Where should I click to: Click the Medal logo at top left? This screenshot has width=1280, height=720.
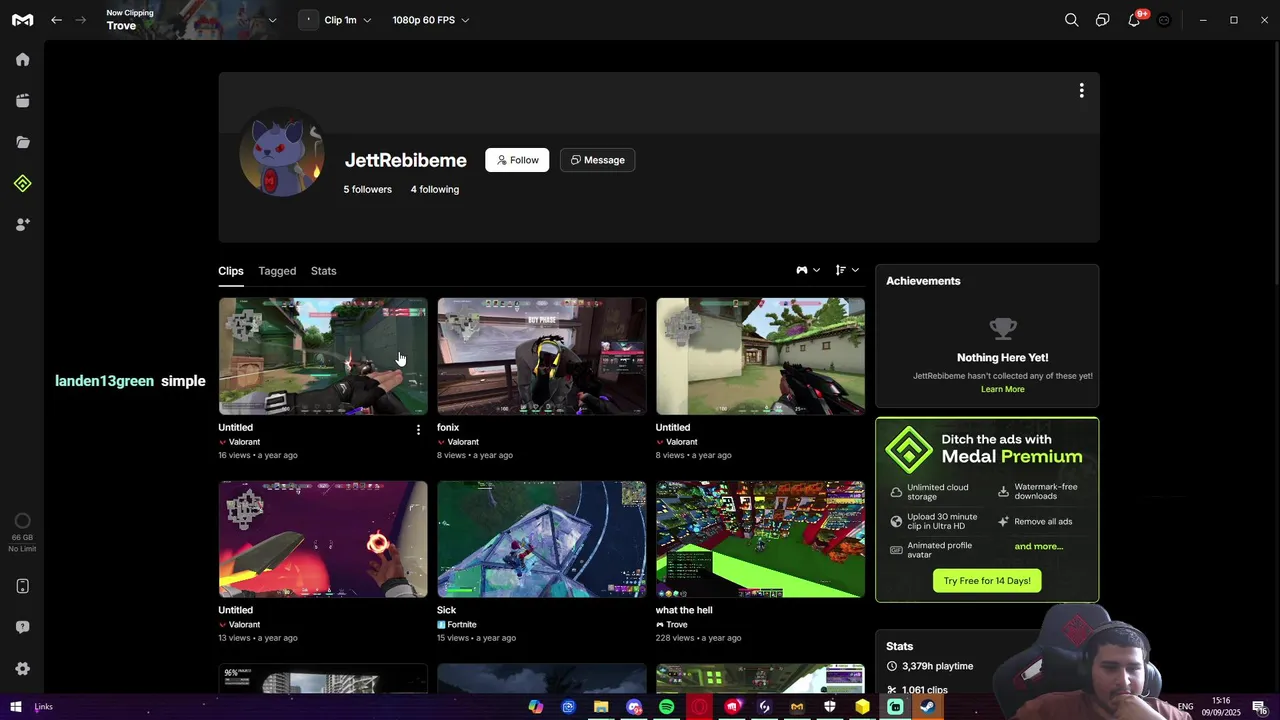point(22,20)
